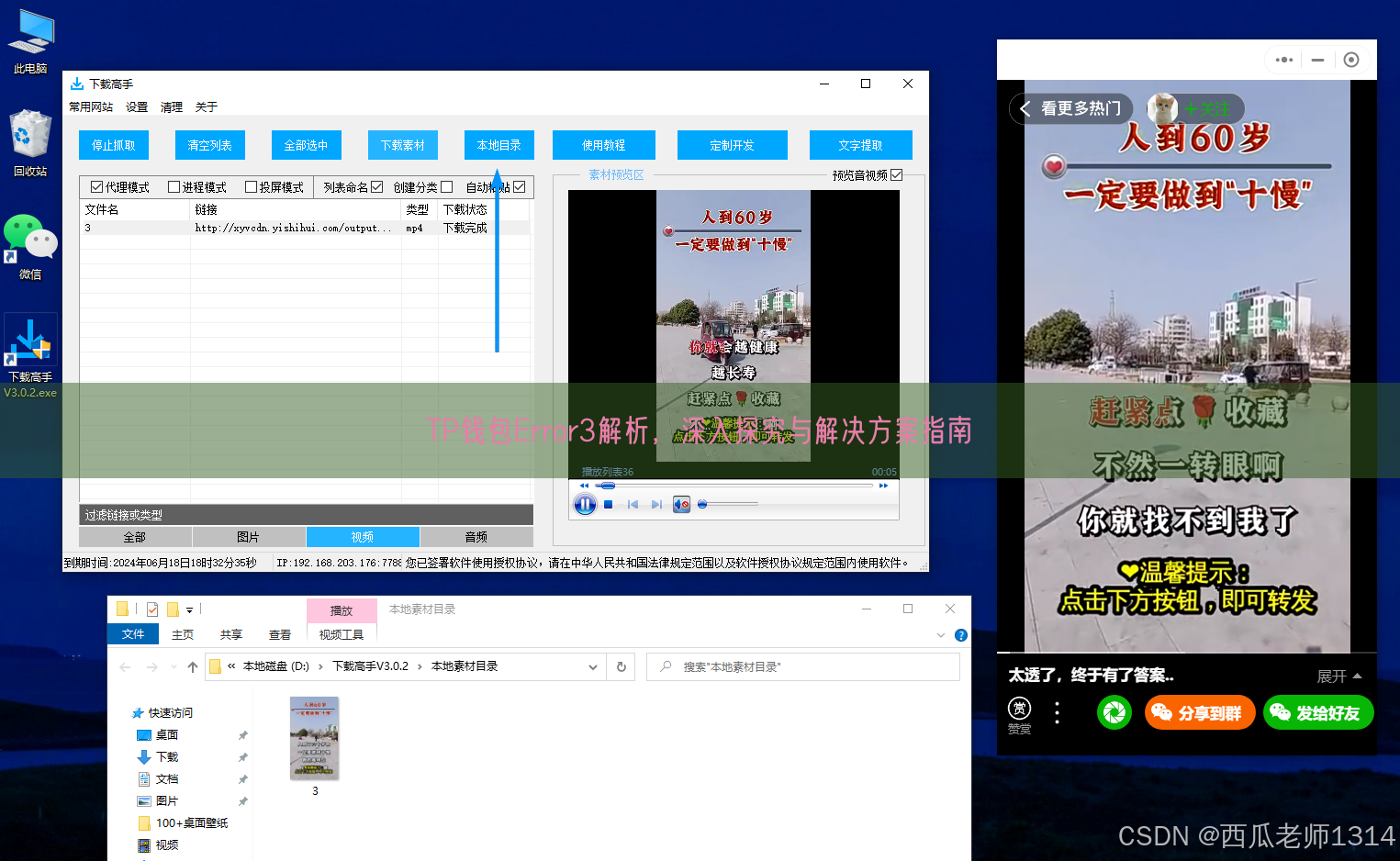This screenshot has height=861, width=1400.
Task: Click the 文件 tab in Explorer
Action: point(133,634)
